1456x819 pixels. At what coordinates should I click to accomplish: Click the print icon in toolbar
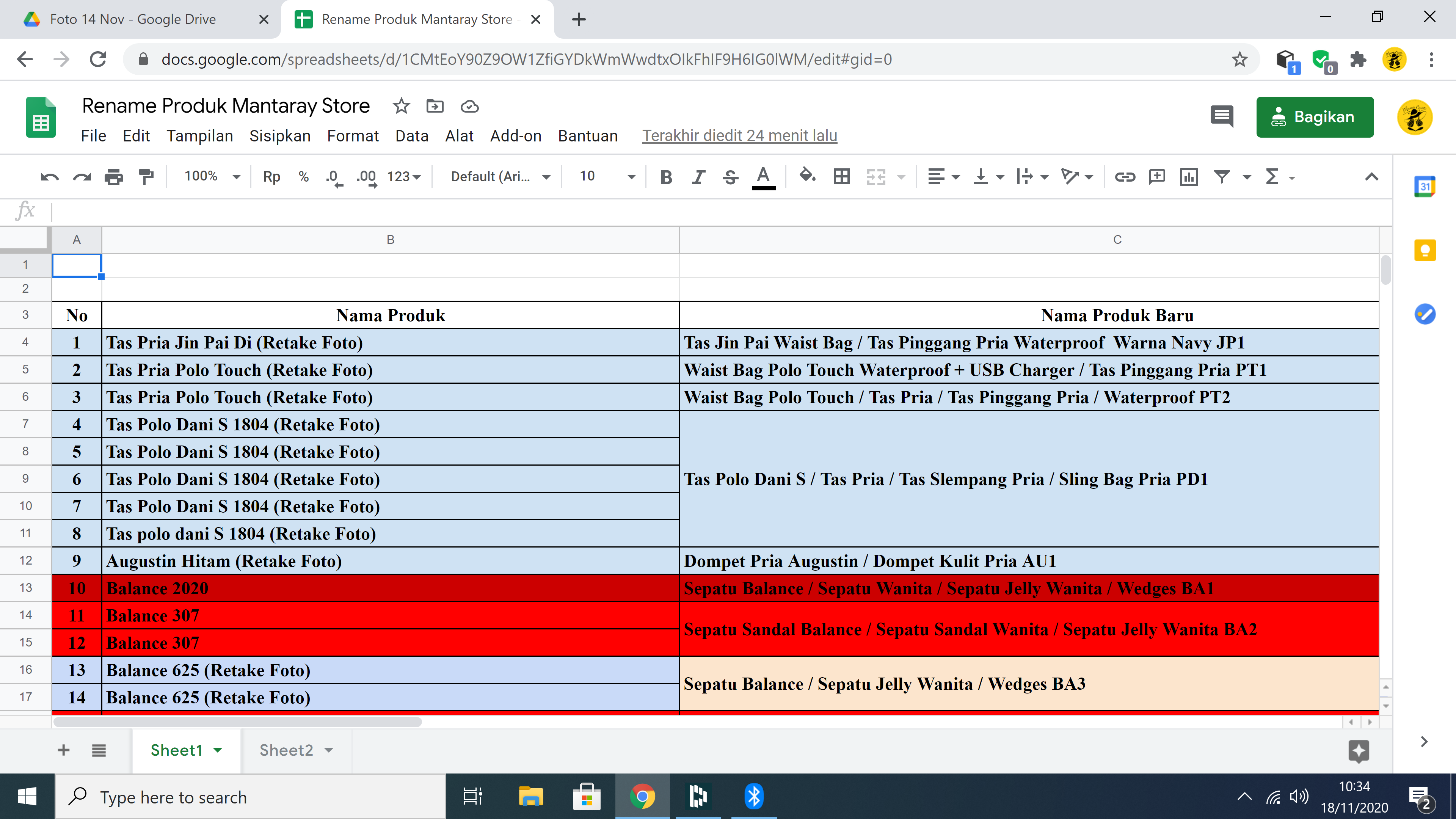pyautogui.click(x=114, y=177)
